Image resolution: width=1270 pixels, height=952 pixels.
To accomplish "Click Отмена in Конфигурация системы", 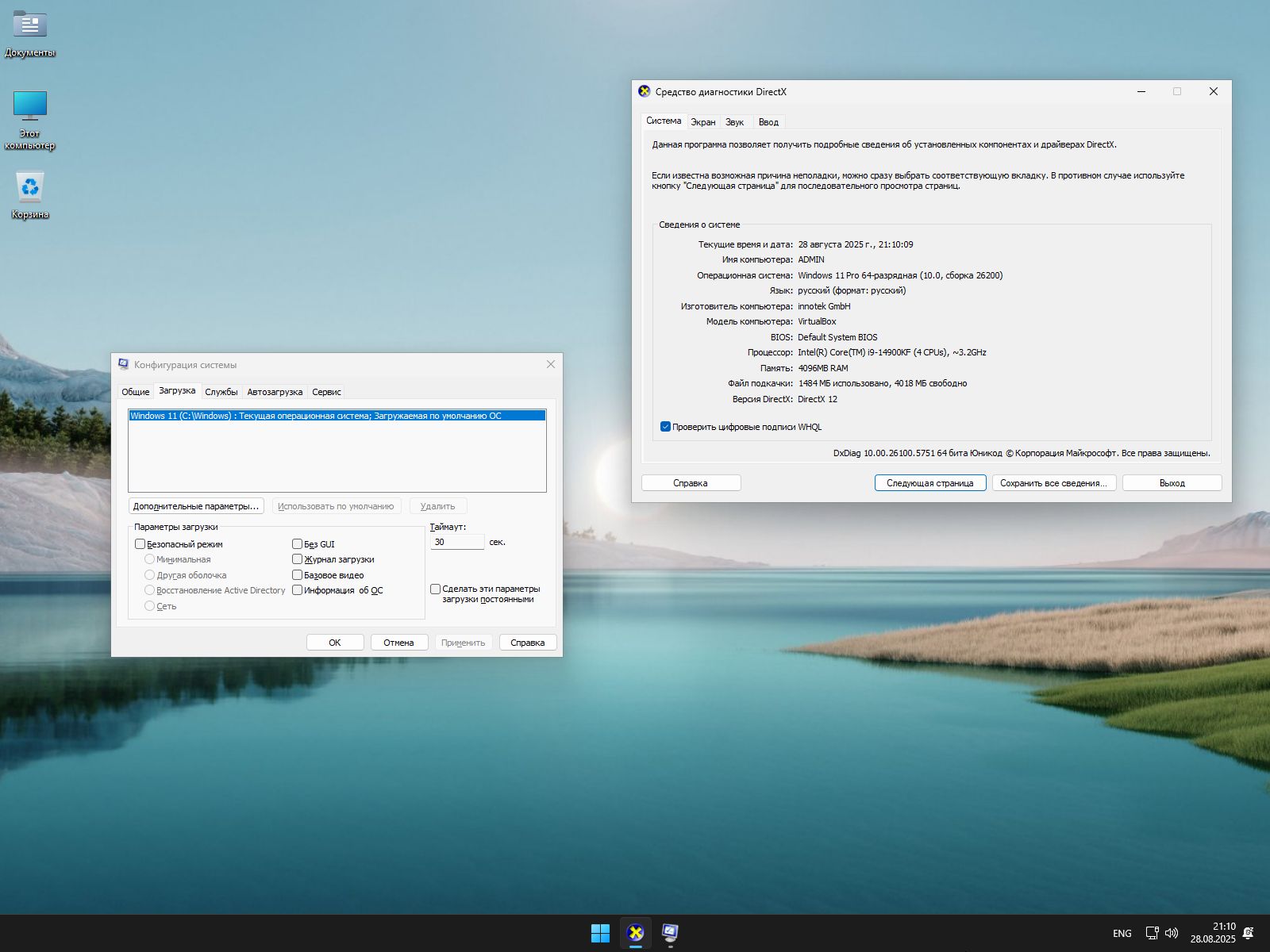I will tap(399, 643).
